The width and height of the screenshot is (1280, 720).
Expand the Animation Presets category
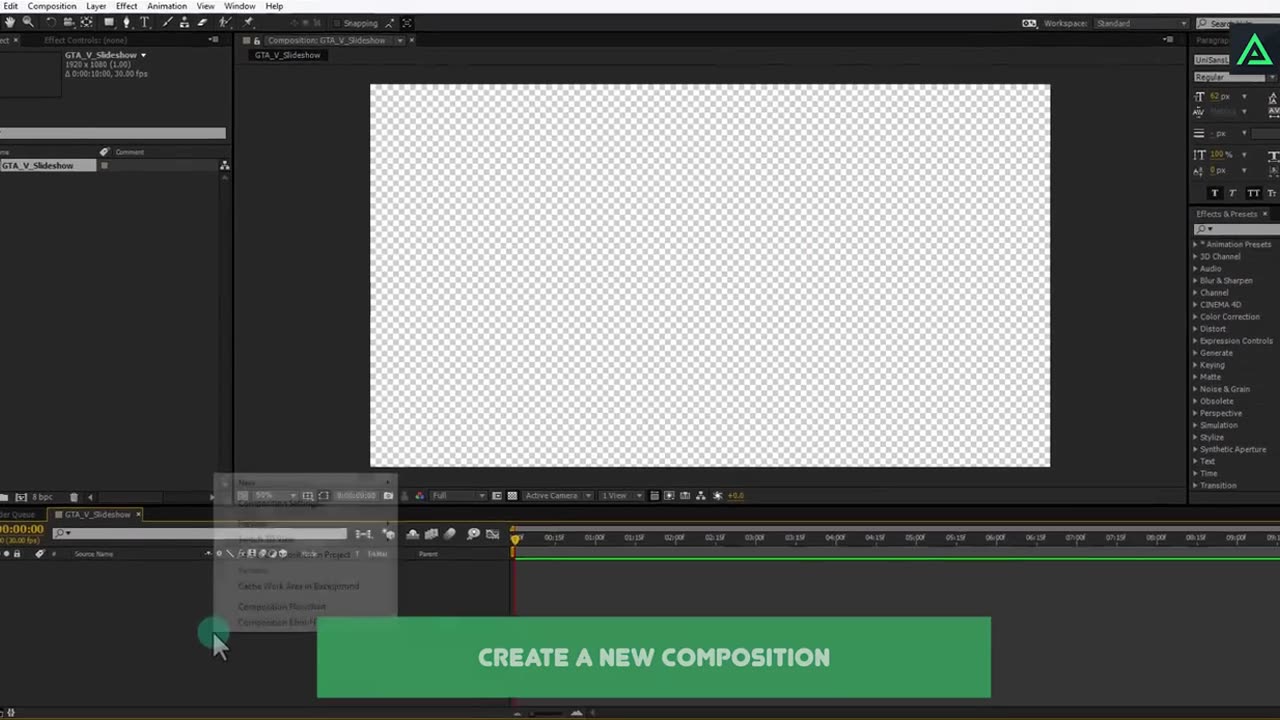[x=1195, y=244]
